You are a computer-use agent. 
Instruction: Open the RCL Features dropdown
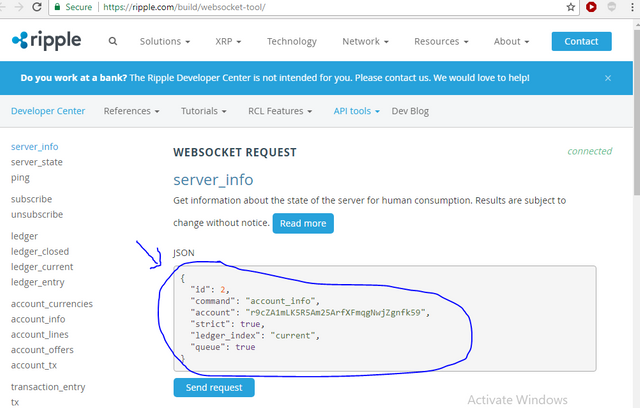(x=280, y=111)
